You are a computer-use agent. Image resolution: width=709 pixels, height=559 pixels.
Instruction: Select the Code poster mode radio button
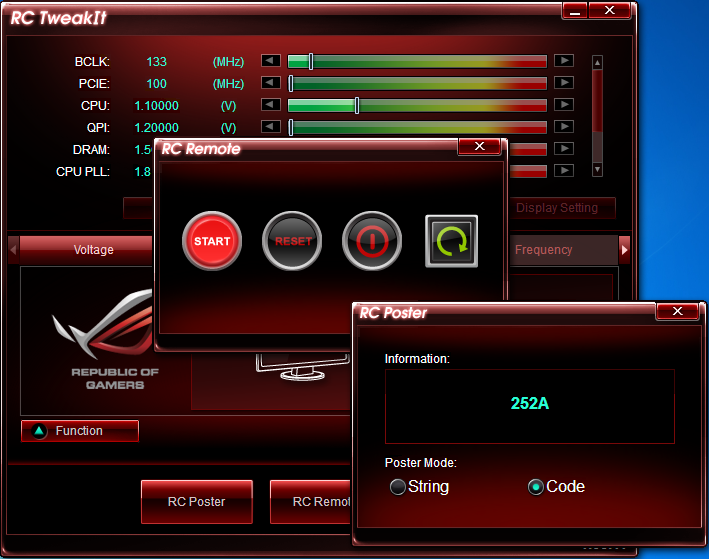pos(536,487)
